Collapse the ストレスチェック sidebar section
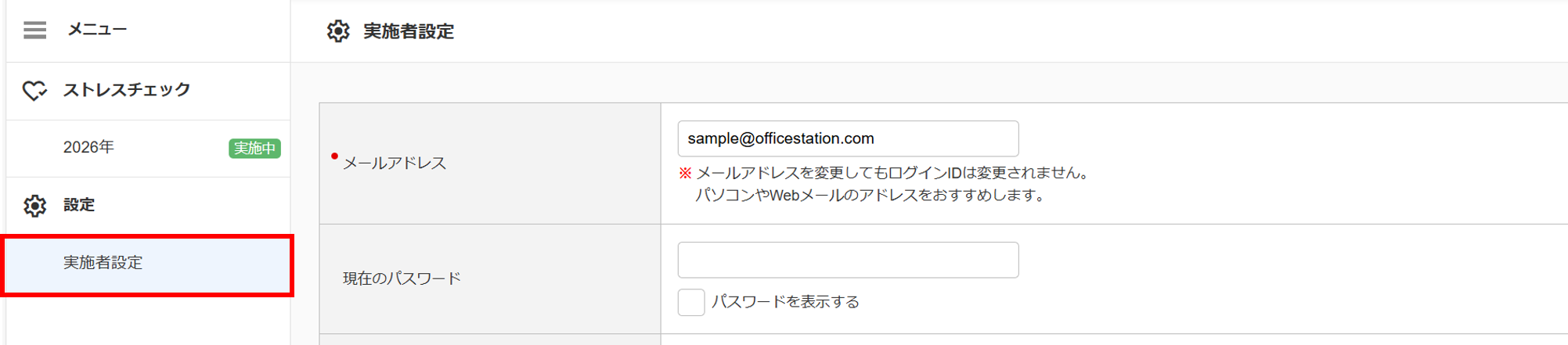Screen dimensions: 1568x345 [x=127, y=90]
